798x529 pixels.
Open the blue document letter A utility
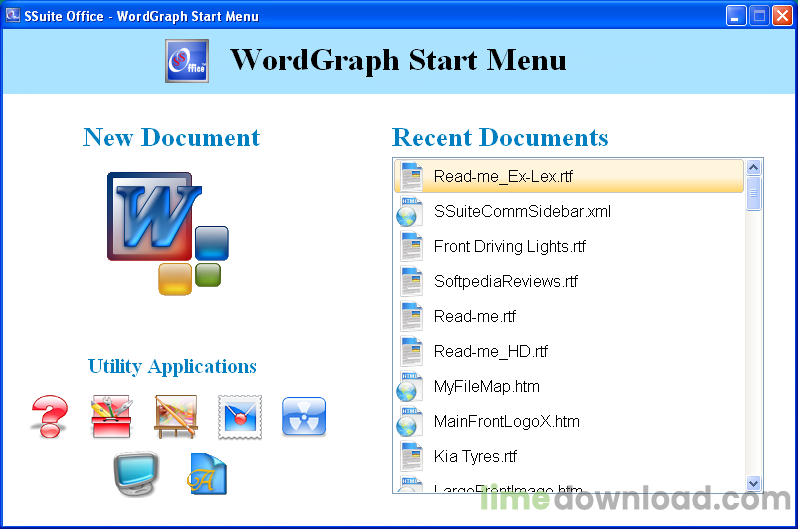pos(207,474)
